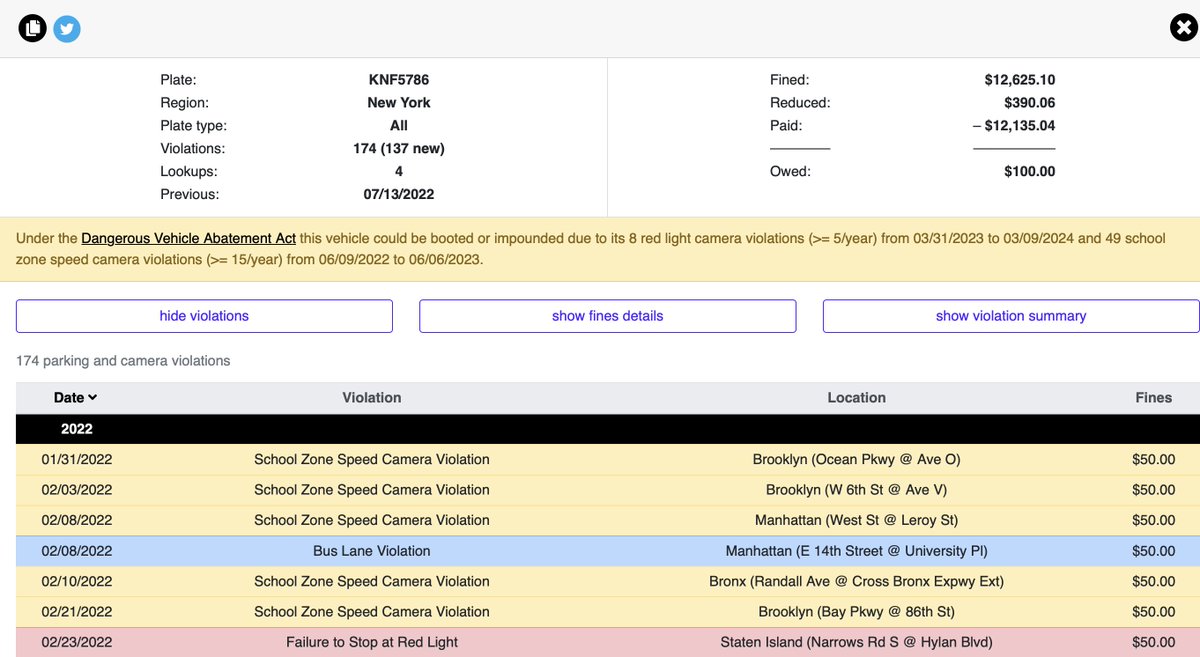Click Brooklyn (Bay Pkwy @ 86th St) location
This screenshot has height=657, width=1200.
[857, 612]
